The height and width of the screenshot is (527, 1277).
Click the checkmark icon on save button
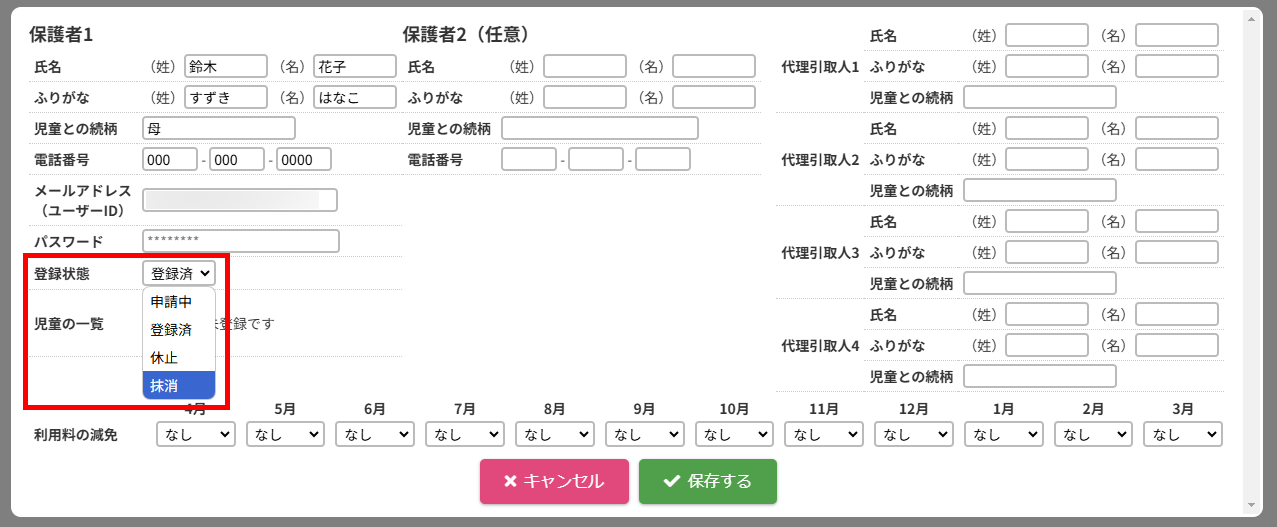672,481
